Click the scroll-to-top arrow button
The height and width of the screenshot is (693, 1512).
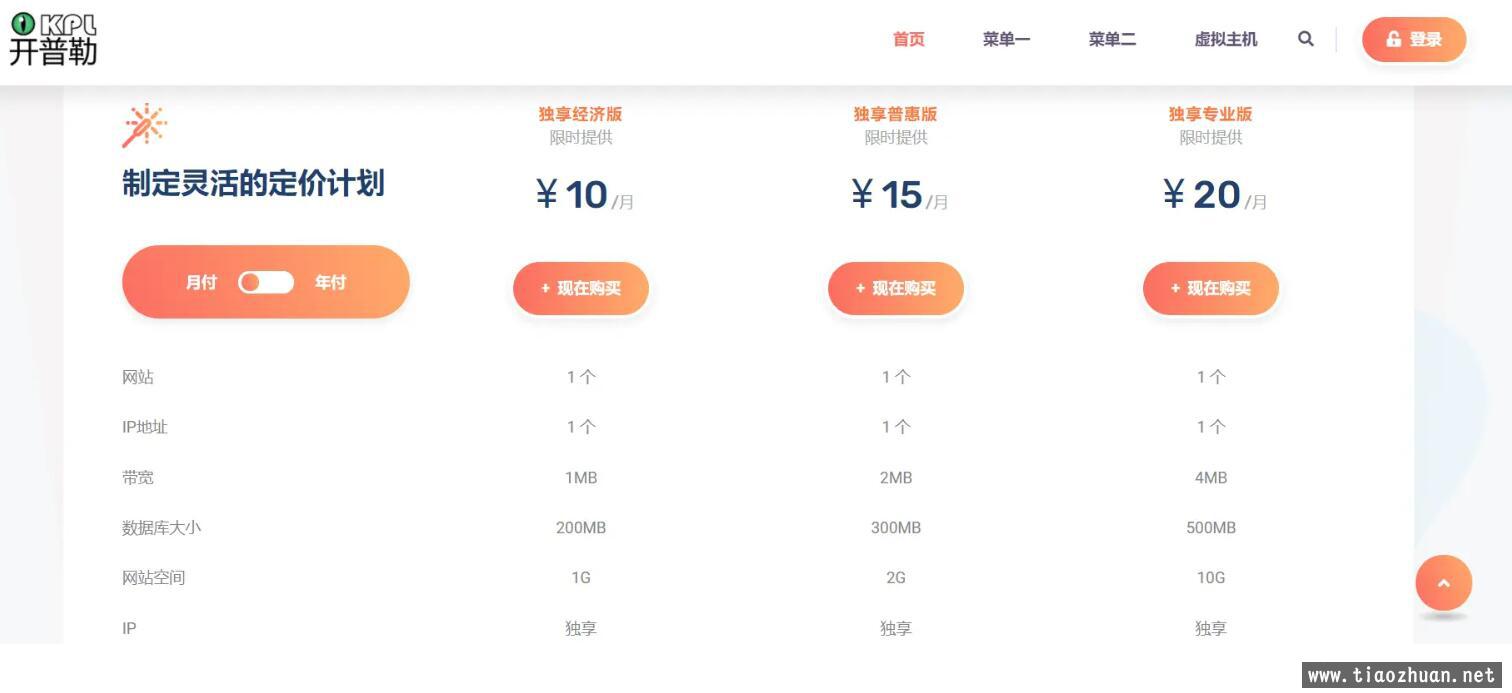pyautogui.click(x=1443, y=583)
